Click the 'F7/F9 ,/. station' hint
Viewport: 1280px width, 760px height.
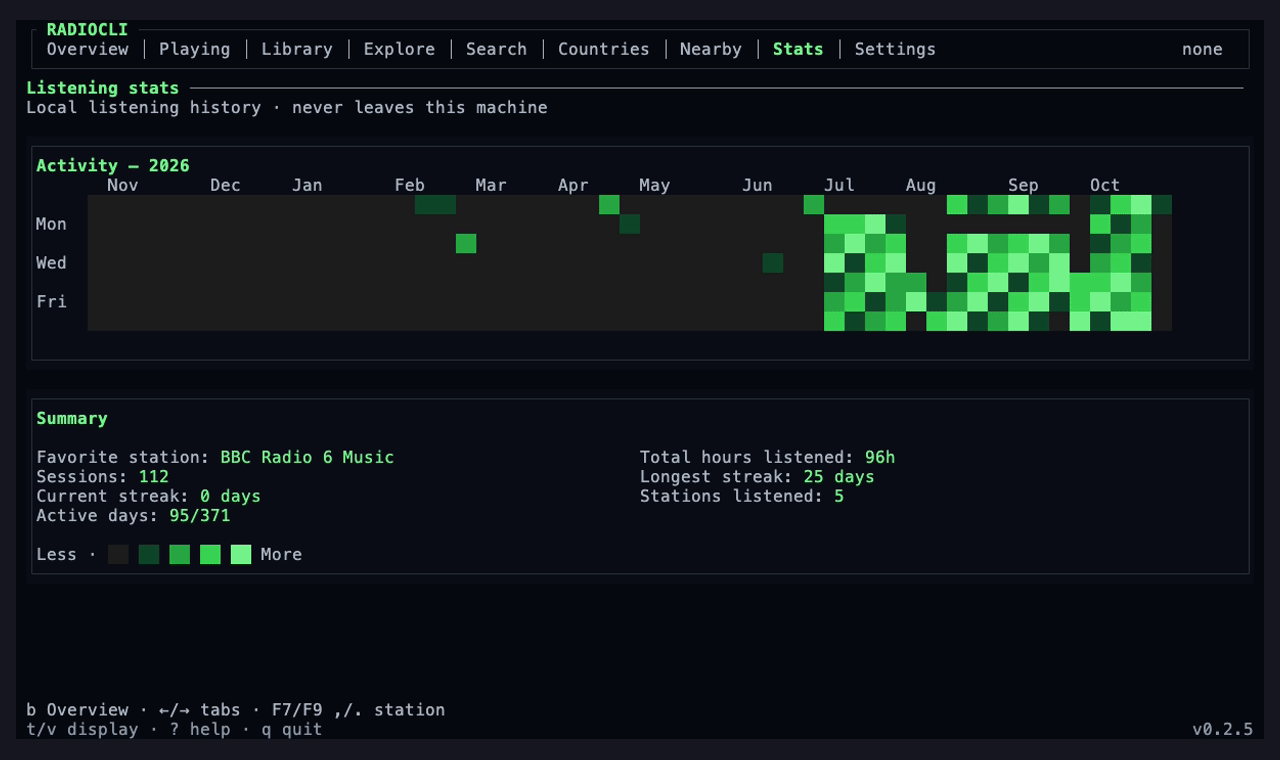click(358, 710)
